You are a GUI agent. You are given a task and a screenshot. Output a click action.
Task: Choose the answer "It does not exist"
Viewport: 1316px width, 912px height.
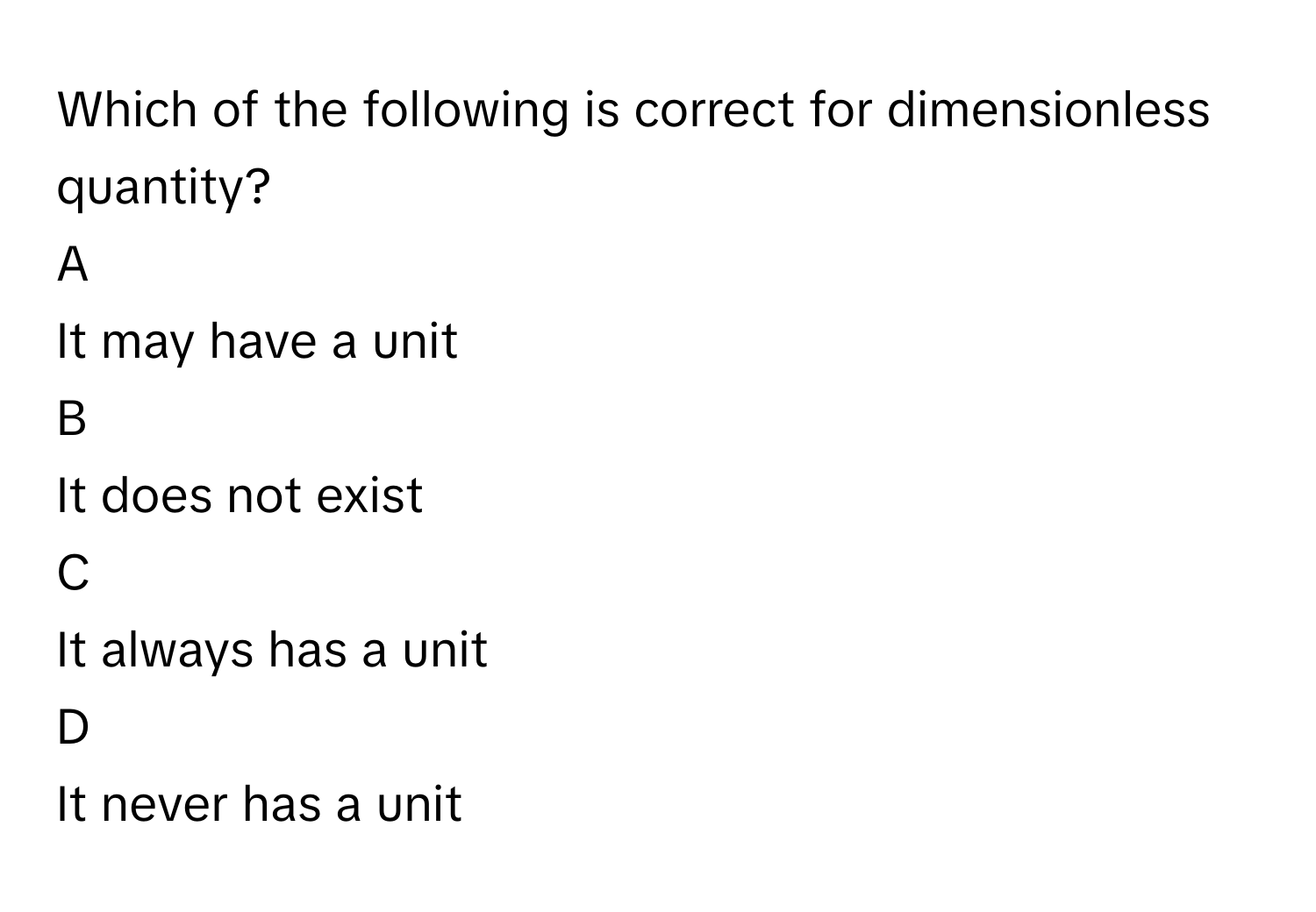coord(240,496)
